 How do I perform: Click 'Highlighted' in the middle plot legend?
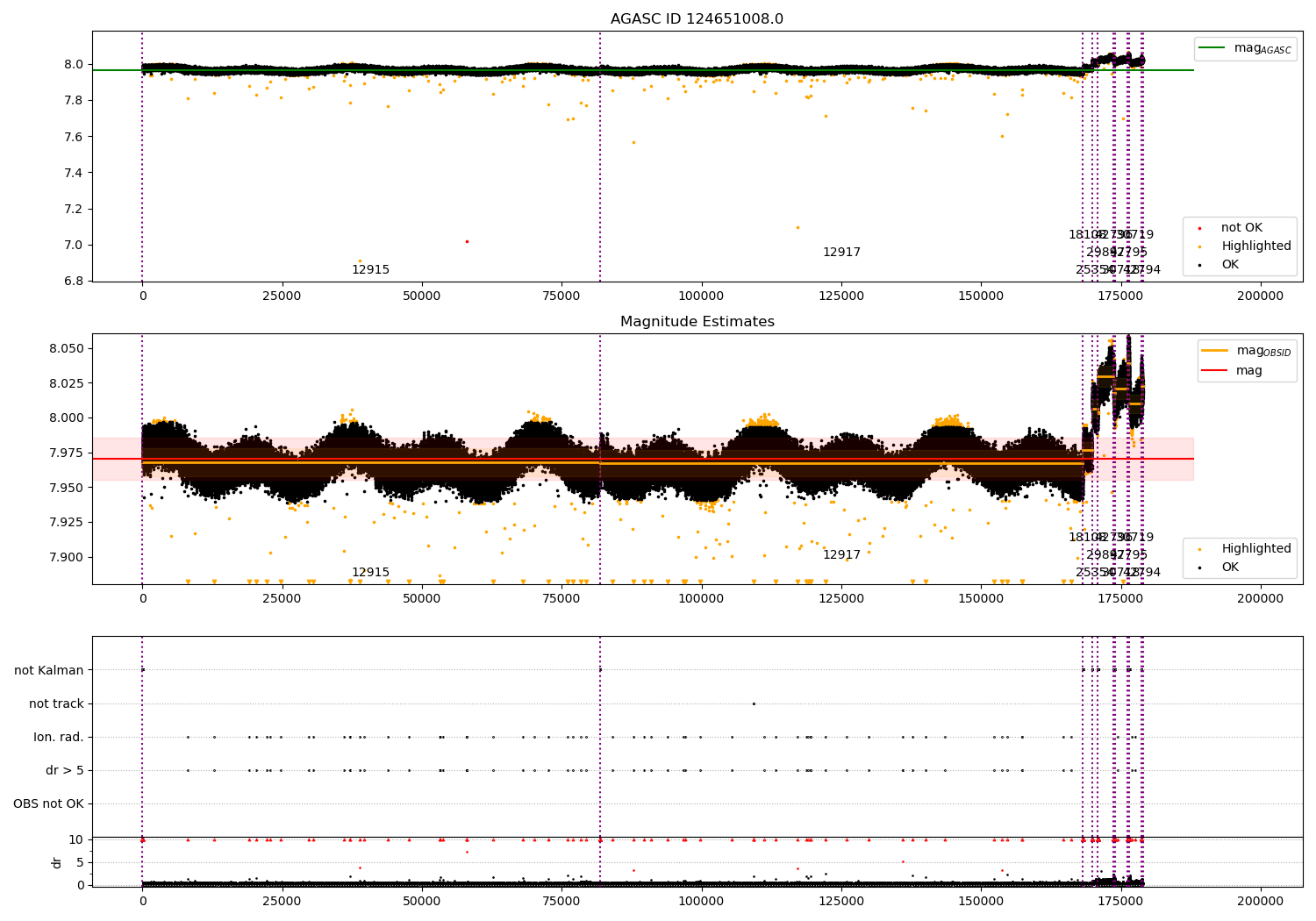pos(1256,549)
